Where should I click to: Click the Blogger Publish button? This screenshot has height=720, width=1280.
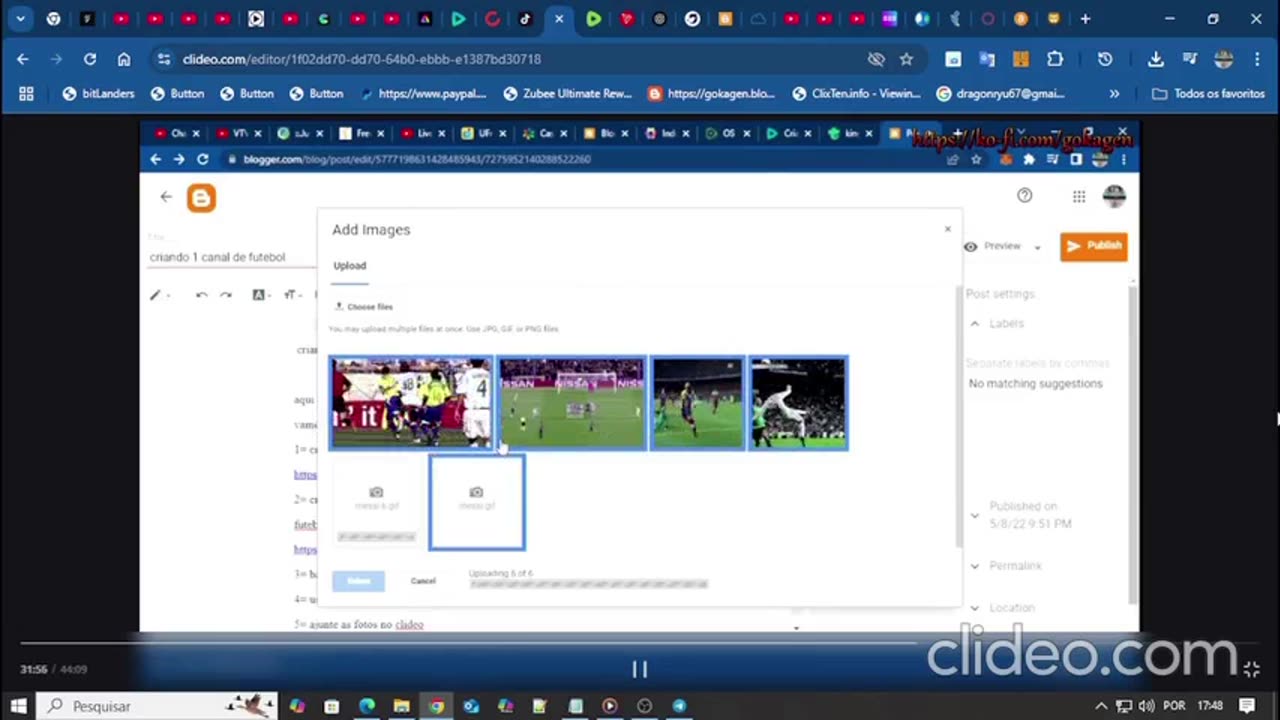[x=1093, y=246]
